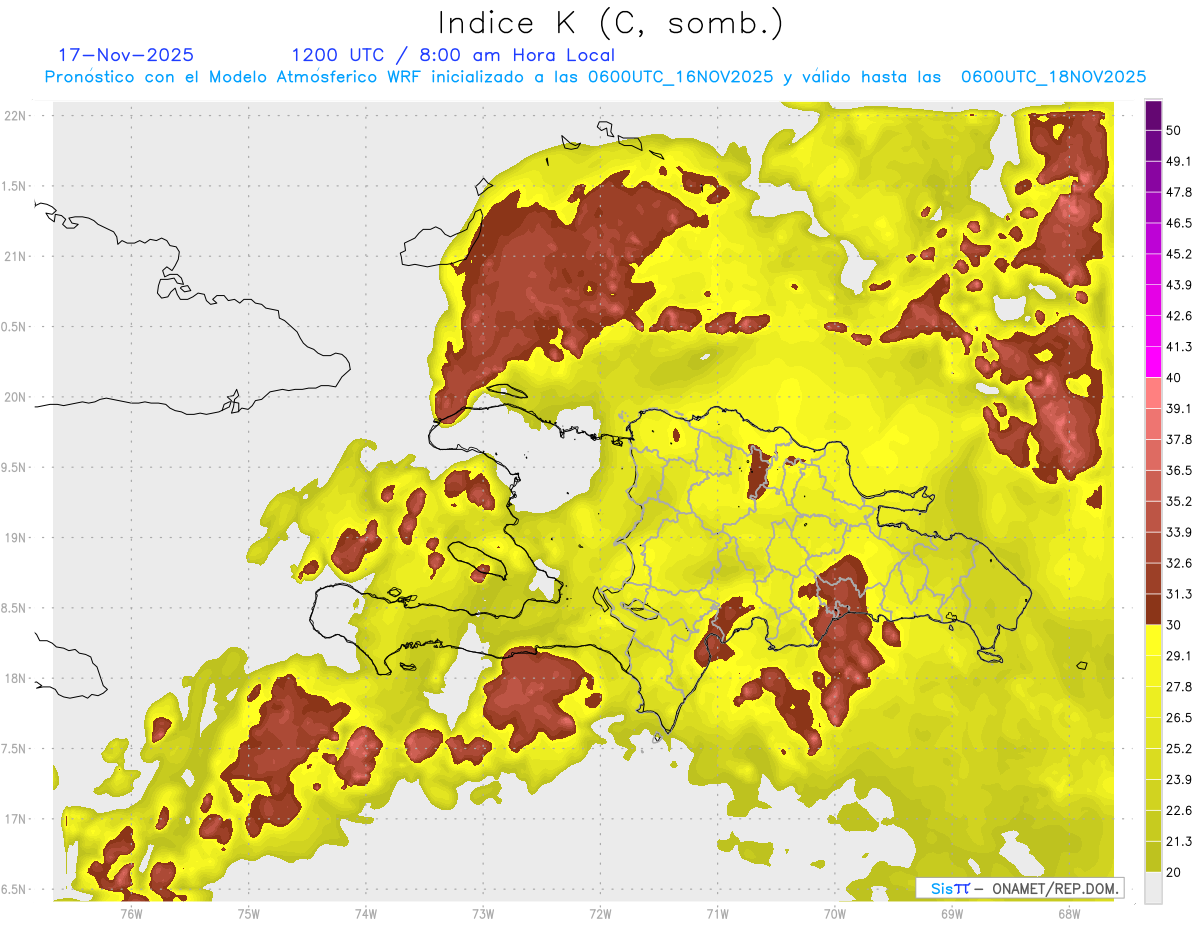Click the dark brown swatch between 30 and 31.3

[1153, 609]
